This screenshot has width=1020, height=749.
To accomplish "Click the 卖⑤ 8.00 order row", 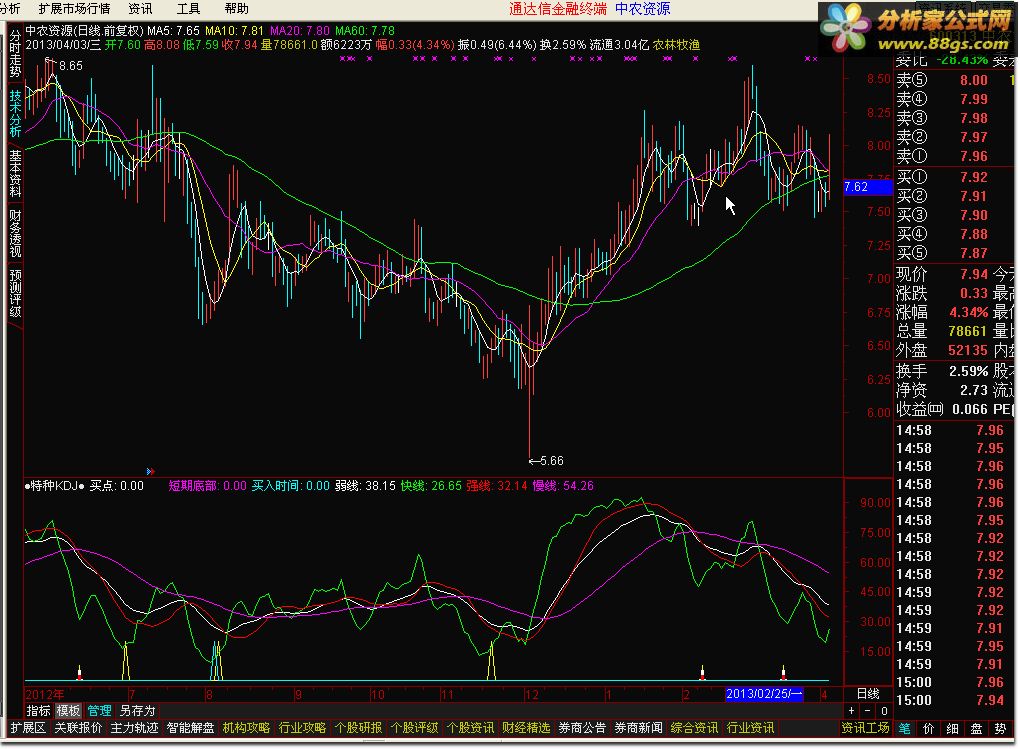I will click(942, 80).
